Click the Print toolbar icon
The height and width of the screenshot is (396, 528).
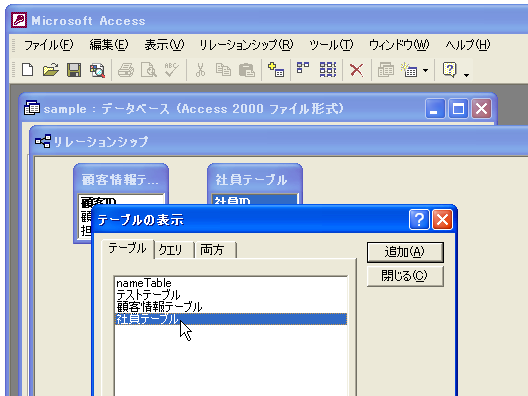coord(126,70)
